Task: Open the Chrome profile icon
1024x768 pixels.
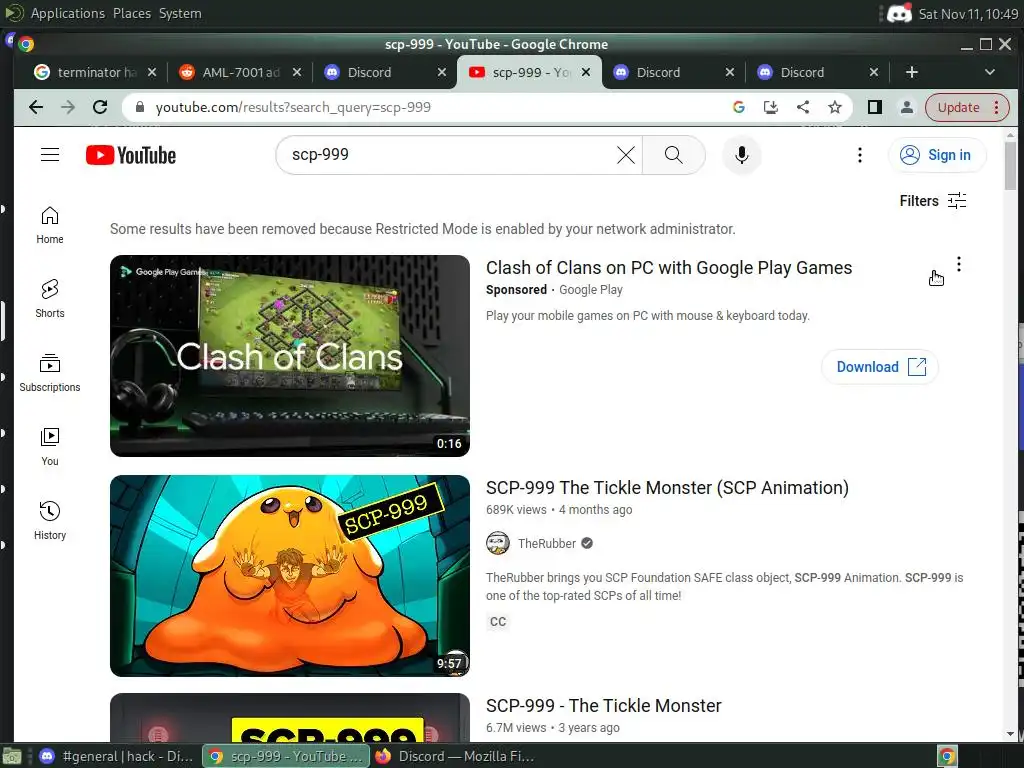Action: click(x=906, y=107)
